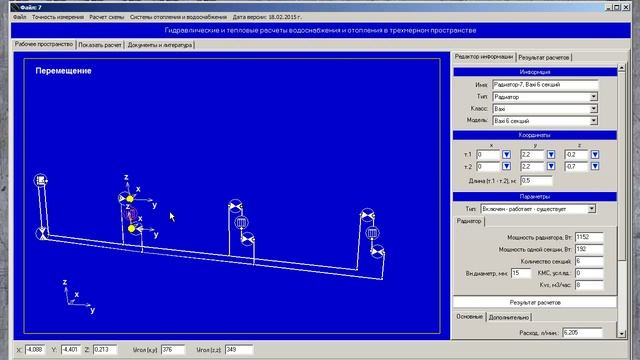Click the Z position field at bottom

pos(105,350)
